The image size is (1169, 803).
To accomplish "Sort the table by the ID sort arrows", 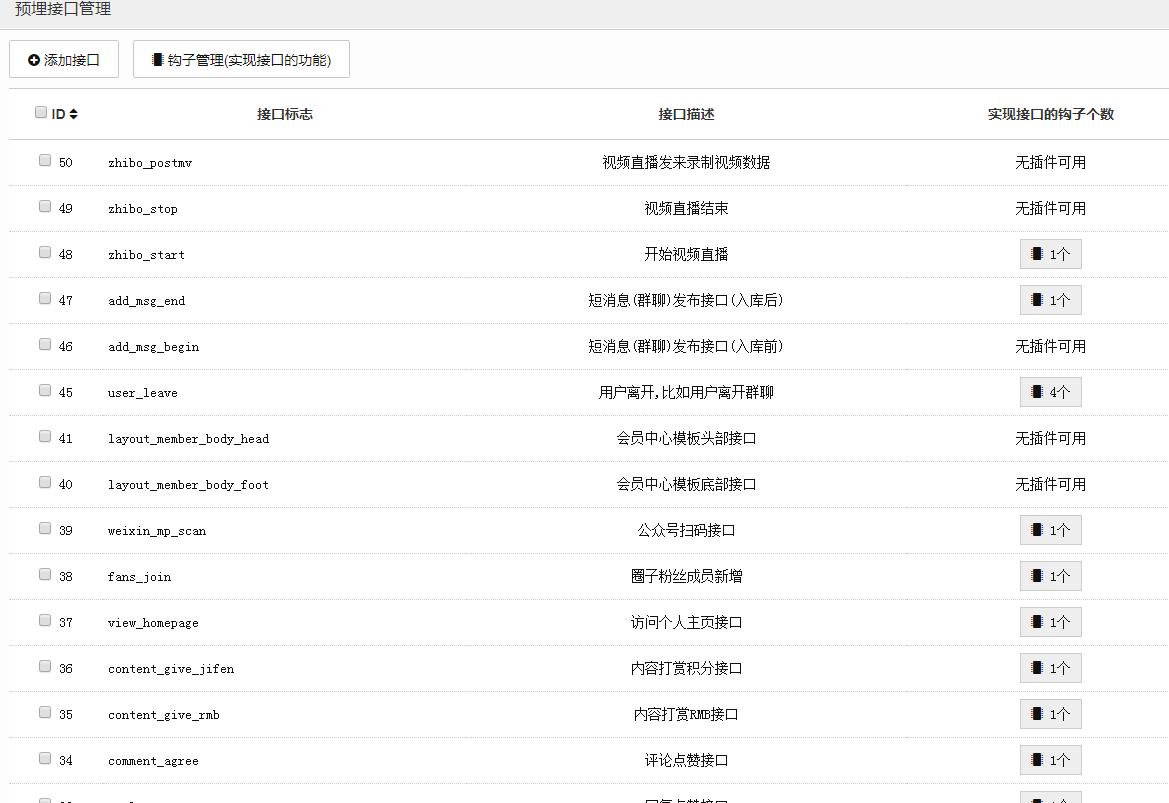I will point(73,114).
